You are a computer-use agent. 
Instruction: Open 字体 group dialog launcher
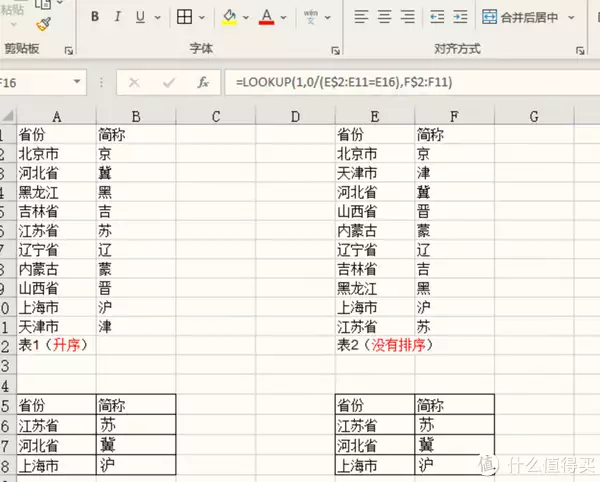point(336,50)
